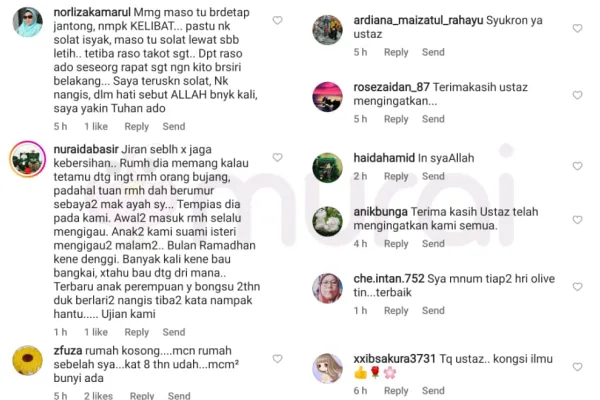This screenshot has height=400, width=600.
Task: Open username link anikbunga
Action: point(380,212)
